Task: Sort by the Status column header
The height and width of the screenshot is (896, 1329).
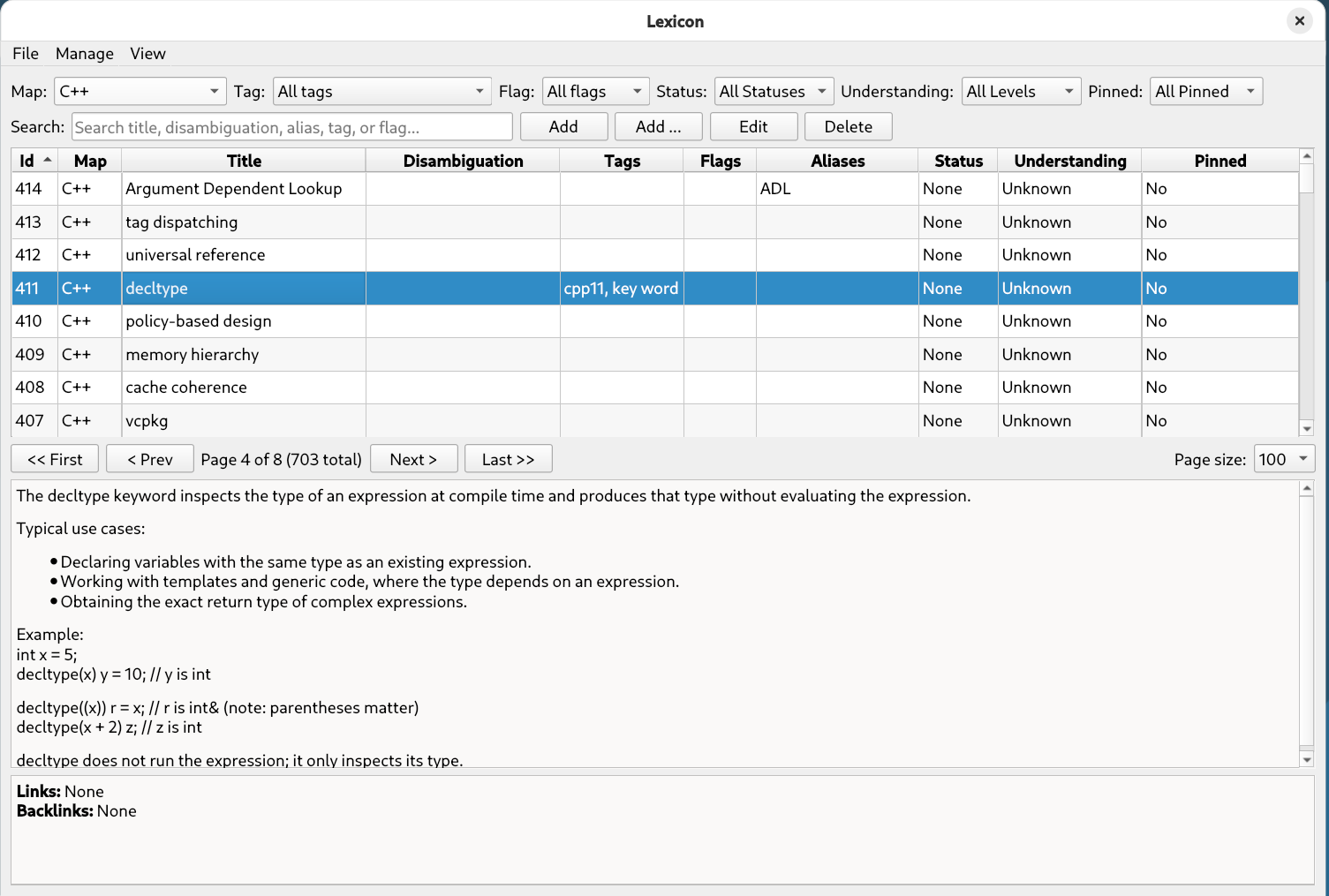Action: pos(958,161)
